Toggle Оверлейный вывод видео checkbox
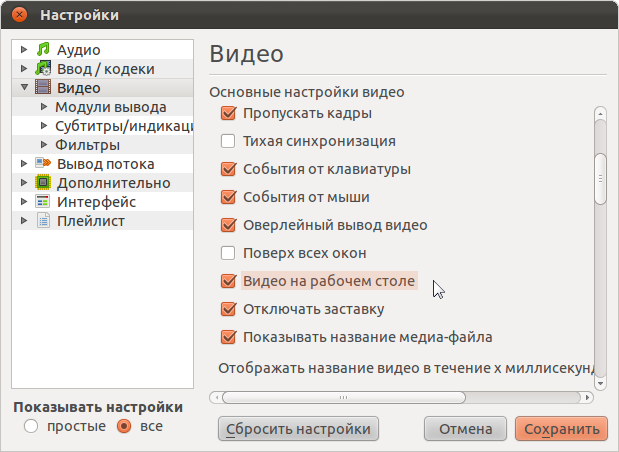This screenshot has width=619, height=452. pyautogui.click(x=228, y=225)
